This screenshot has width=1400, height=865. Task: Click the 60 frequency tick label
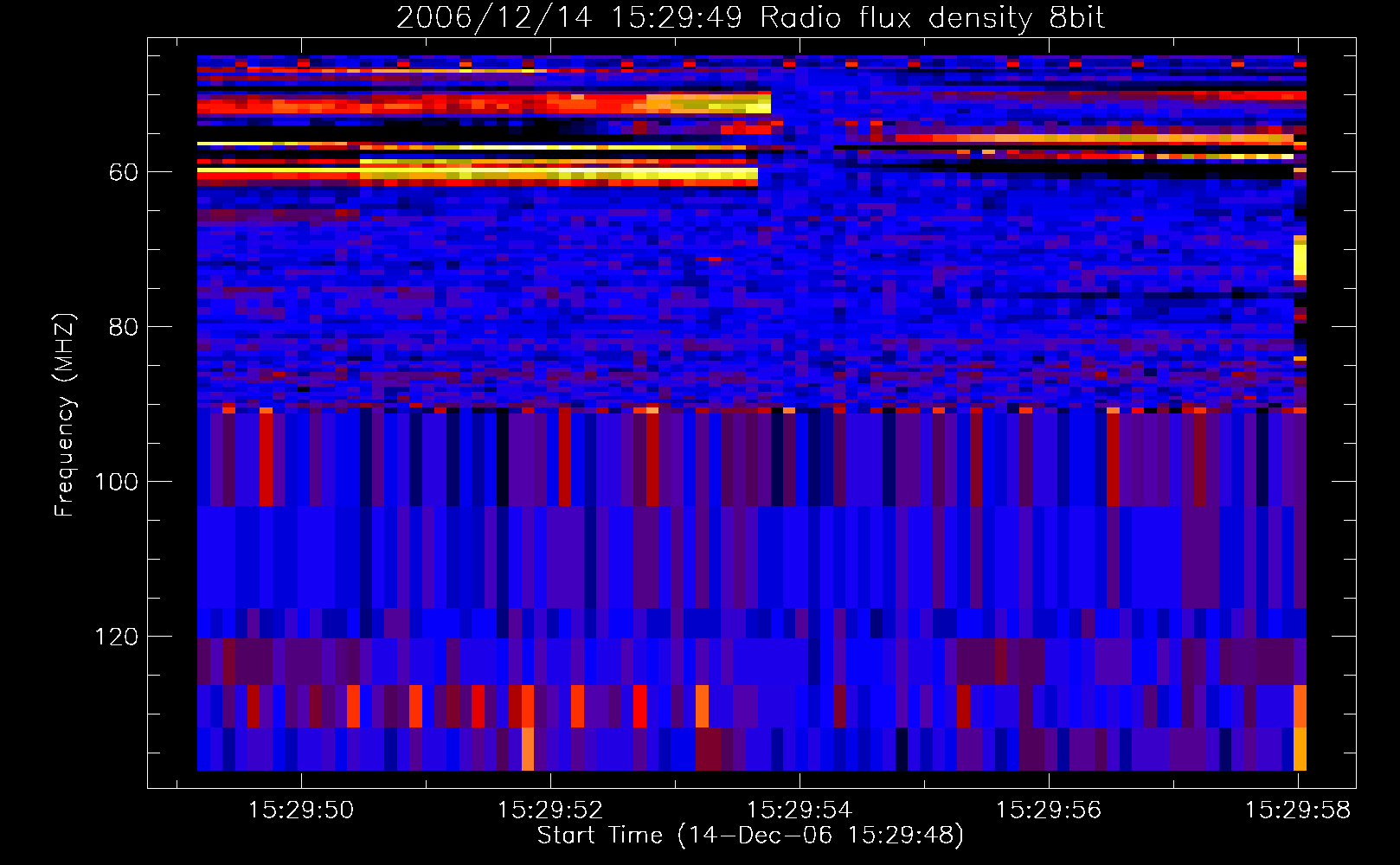click(x=123, y=173)
